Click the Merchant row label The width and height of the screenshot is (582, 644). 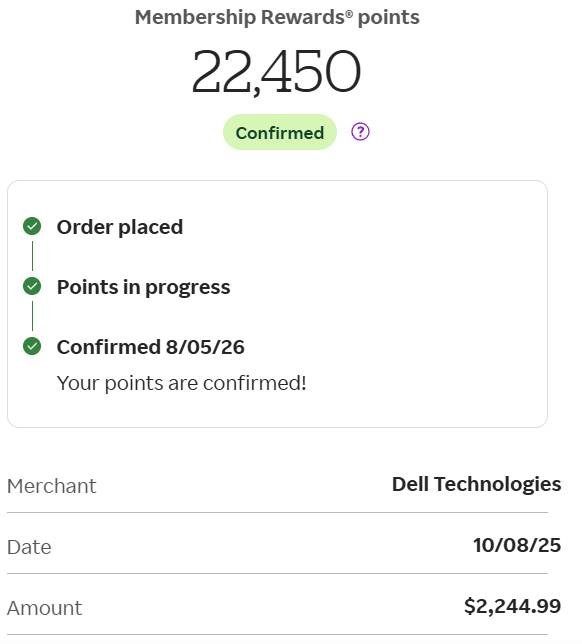pyautogui.click(x=52, y=486)
